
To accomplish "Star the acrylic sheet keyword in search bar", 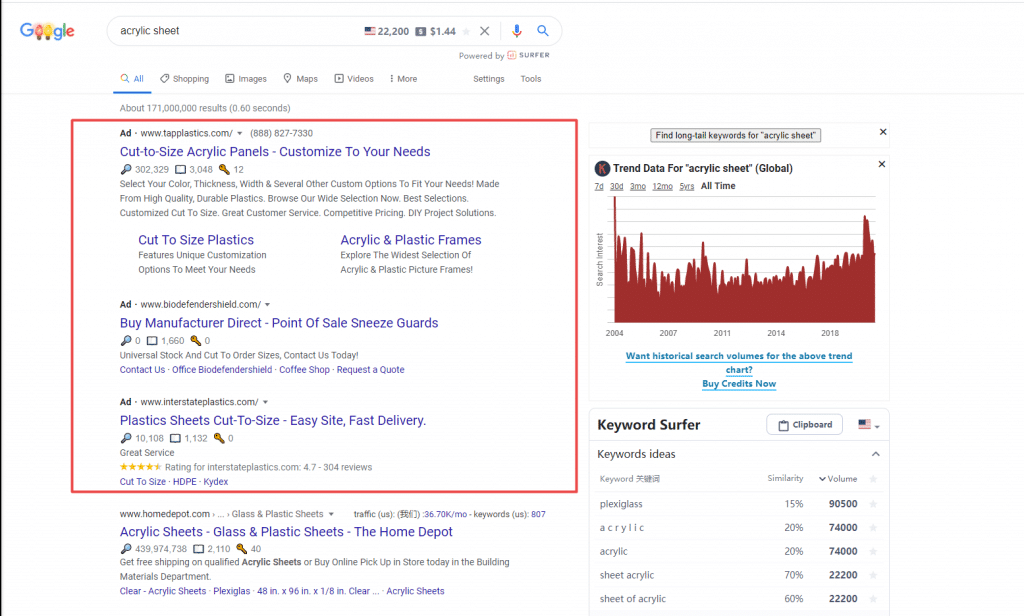I will tap(466, 31).
